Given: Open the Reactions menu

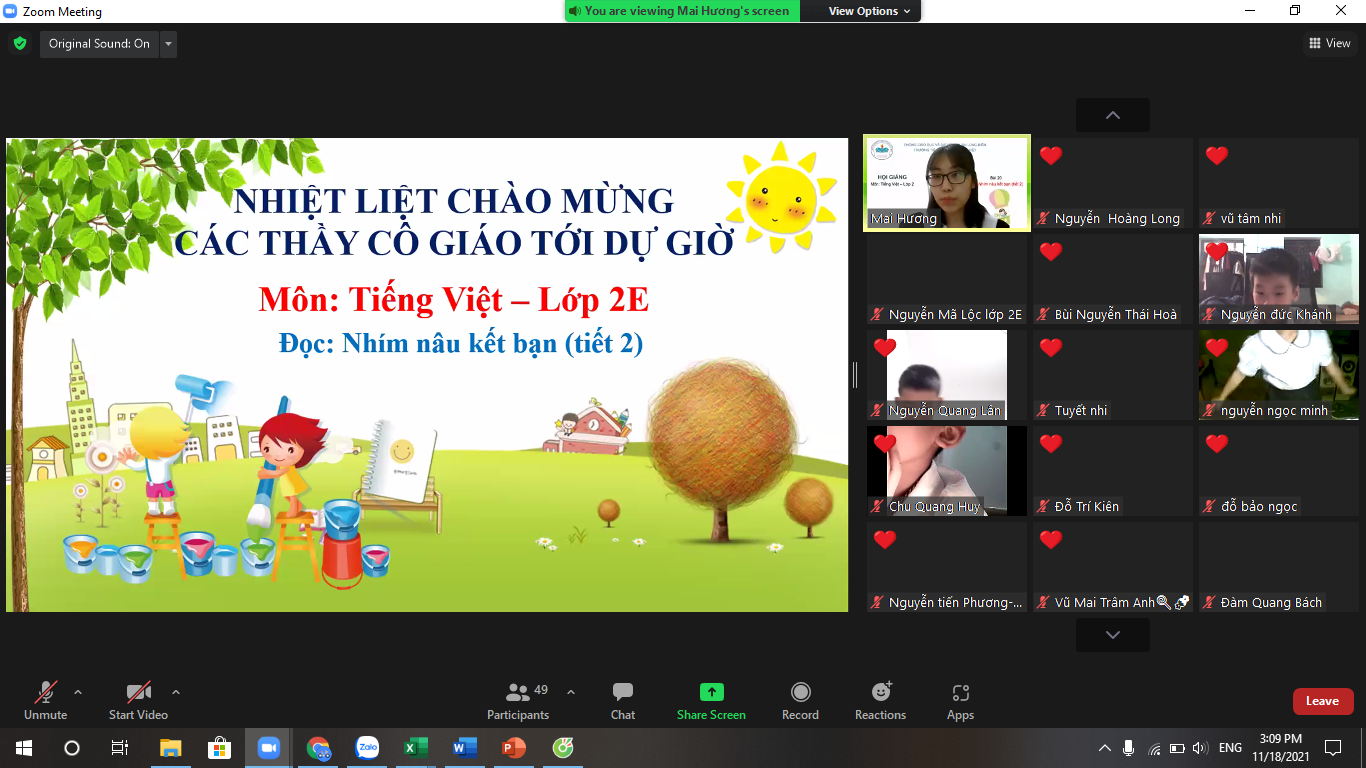Looking at the screenshot, I should click(880, 700).
